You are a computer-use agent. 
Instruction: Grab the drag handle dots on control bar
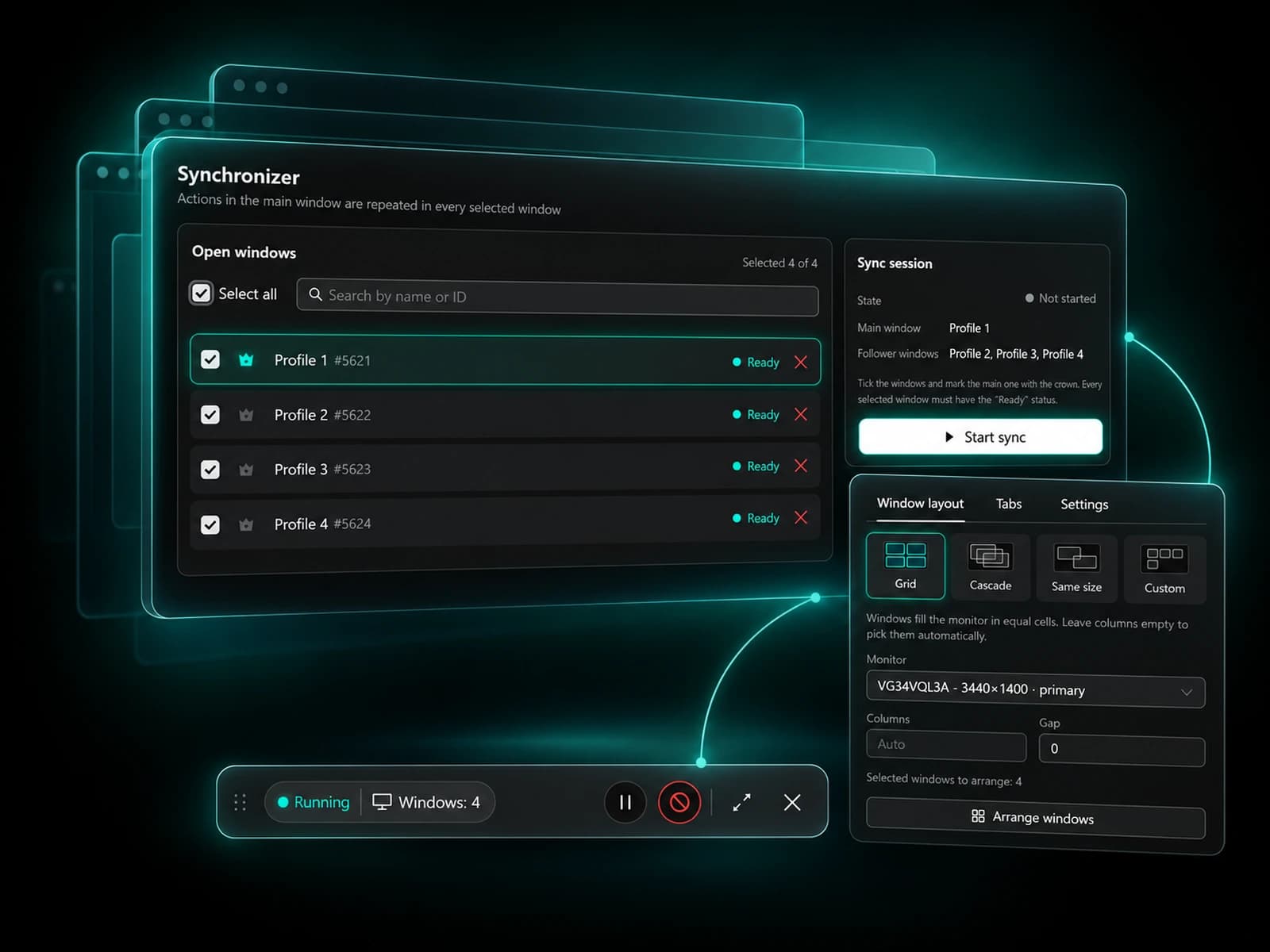pyautogui.click(x=240, y=802)
